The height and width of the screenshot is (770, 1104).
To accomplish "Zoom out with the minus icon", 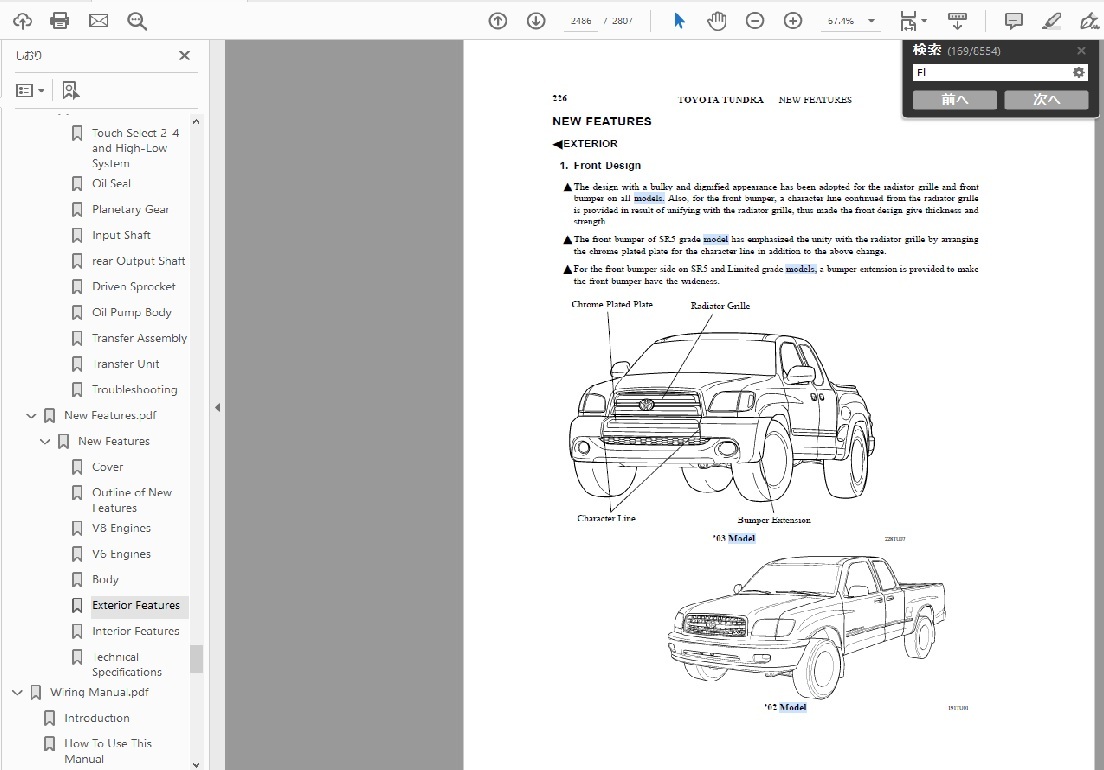I will point(755,21).
